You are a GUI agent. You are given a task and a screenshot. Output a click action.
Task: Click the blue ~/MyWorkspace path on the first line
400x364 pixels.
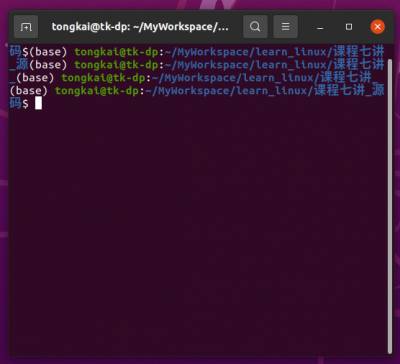pyautogui.click(x=208, y=52)
